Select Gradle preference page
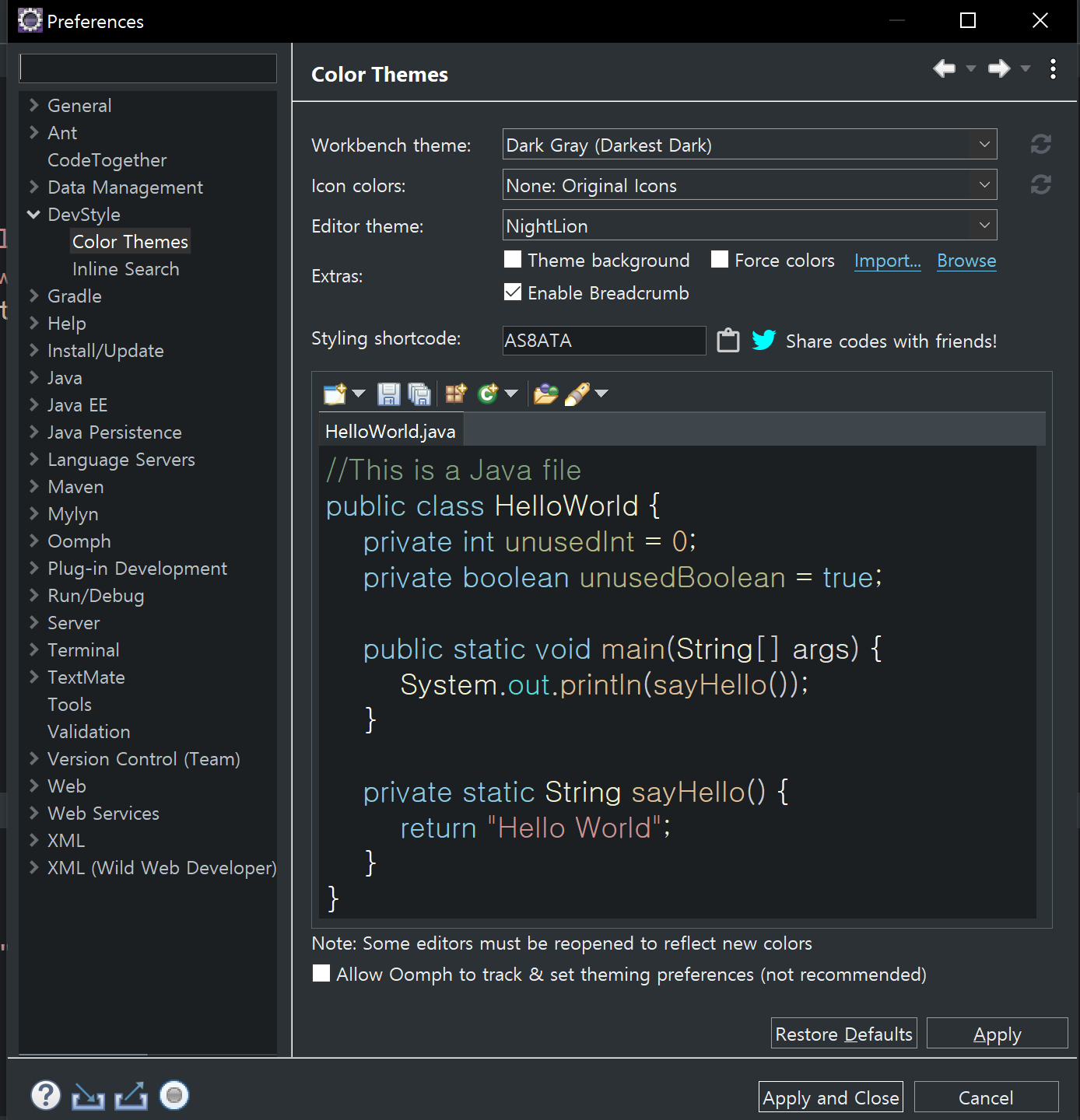Screen dimensions: 1080x1120 pos(74,296)
